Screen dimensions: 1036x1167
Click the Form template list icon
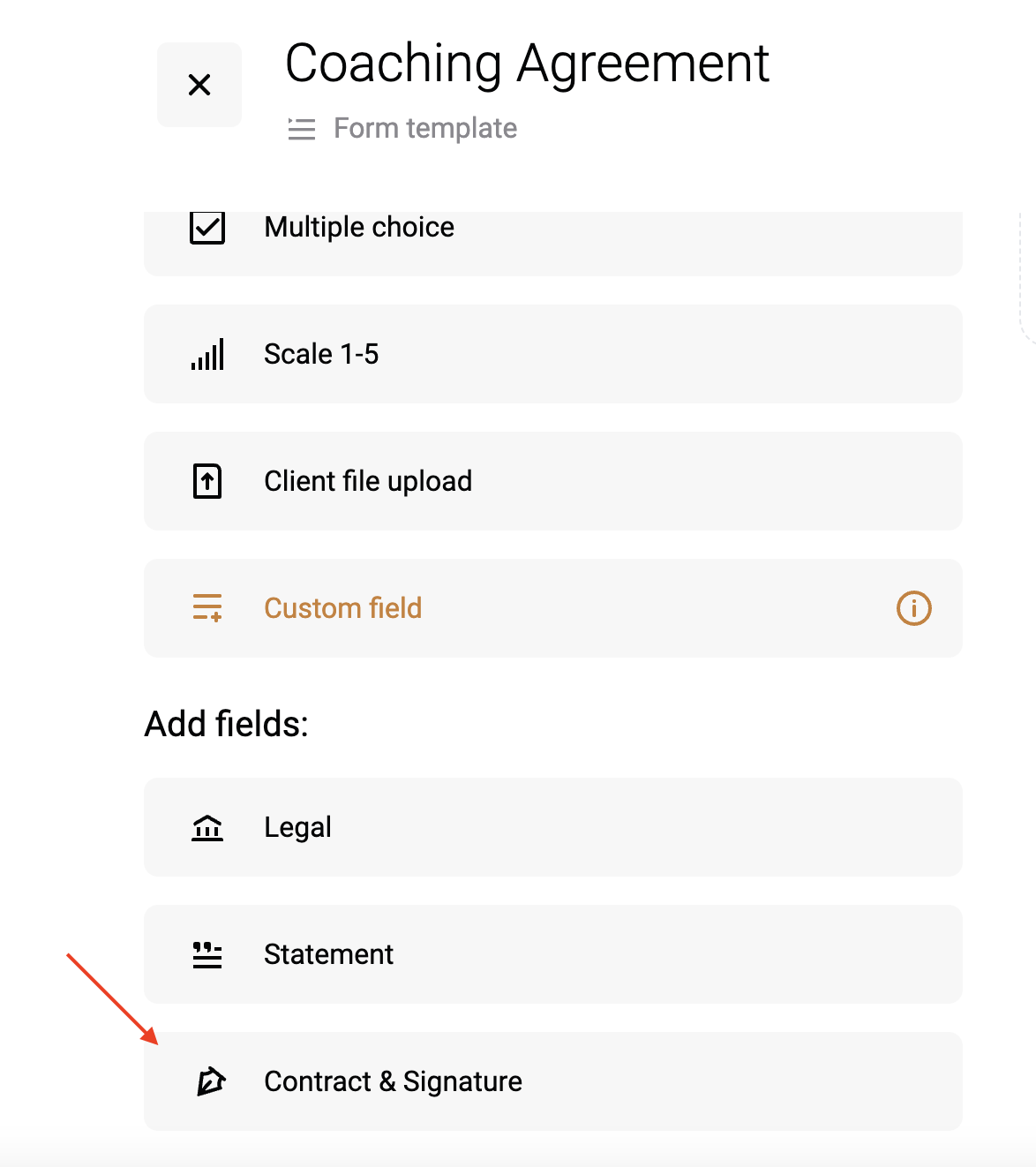pos(302,129)
